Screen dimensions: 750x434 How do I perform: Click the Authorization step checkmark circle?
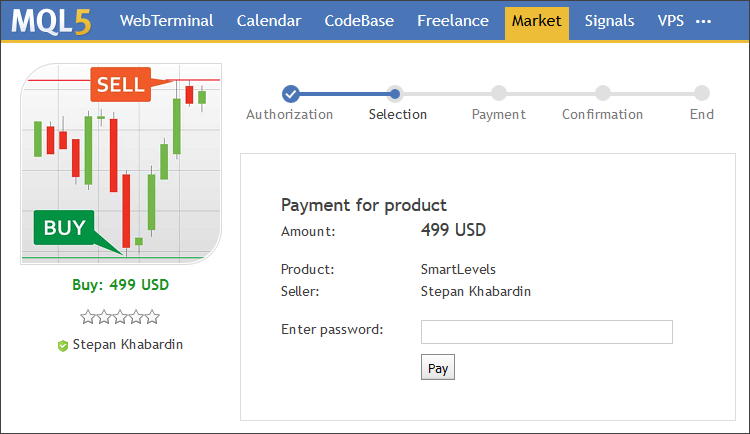tap(290, 94)
